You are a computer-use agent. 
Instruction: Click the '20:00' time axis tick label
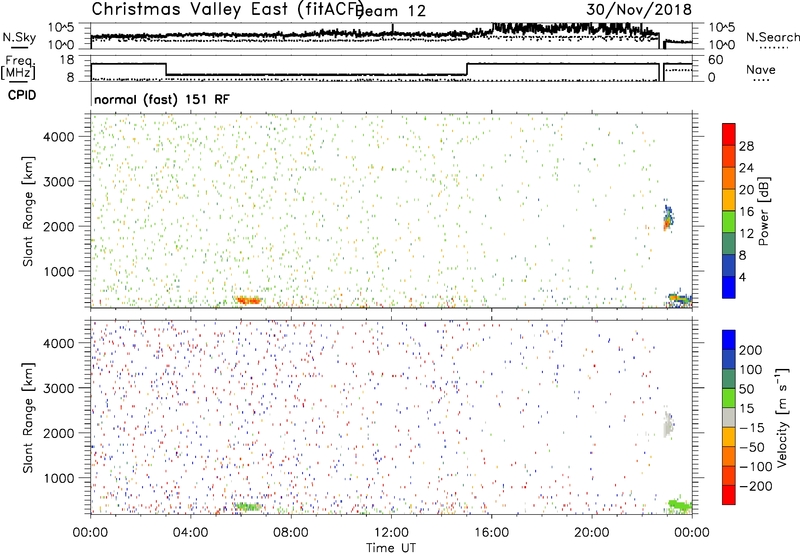click(x=592, y=532)
